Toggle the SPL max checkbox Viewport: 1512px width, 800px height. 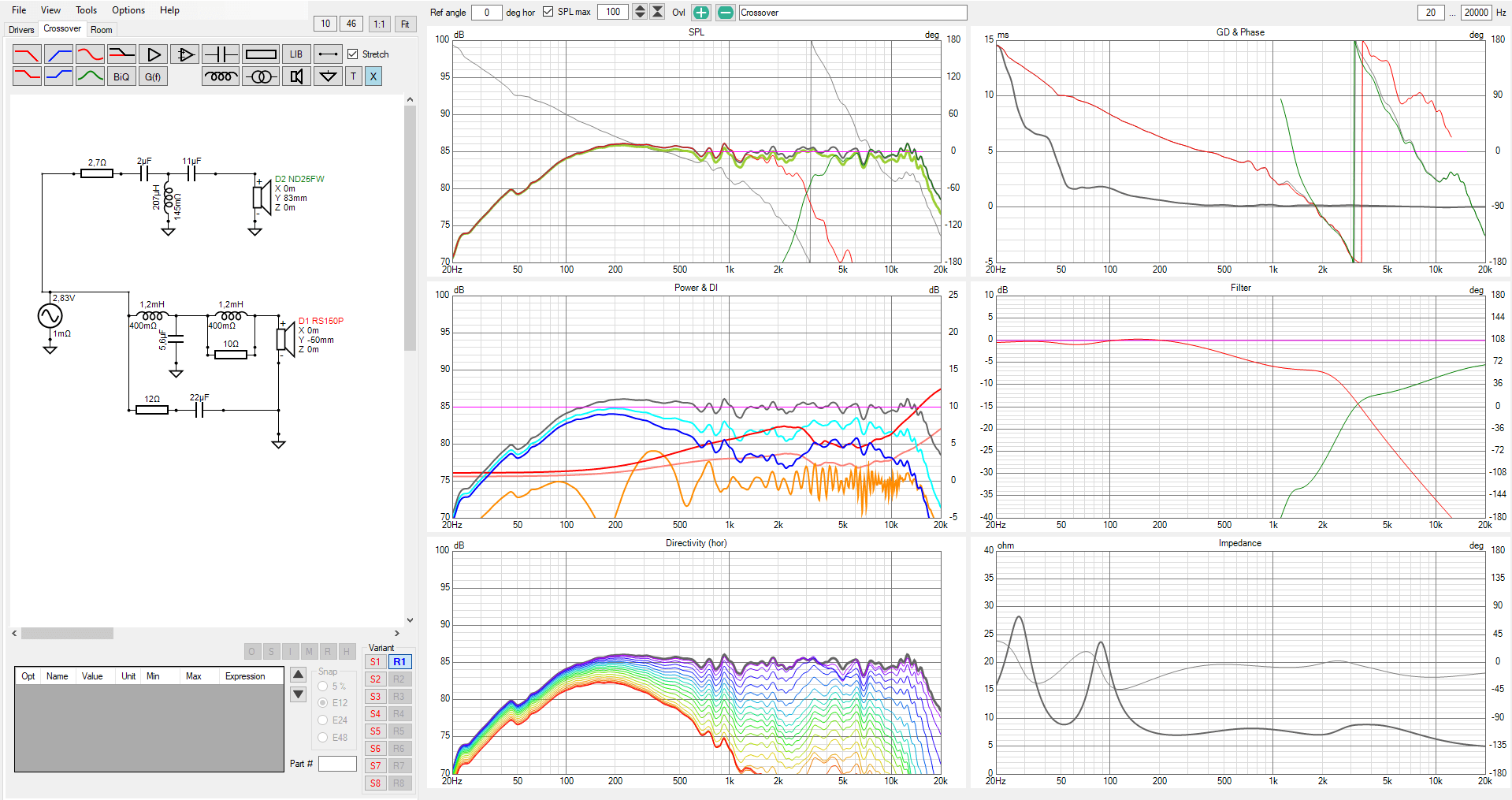pyautogui.click(x=548, y=12)
